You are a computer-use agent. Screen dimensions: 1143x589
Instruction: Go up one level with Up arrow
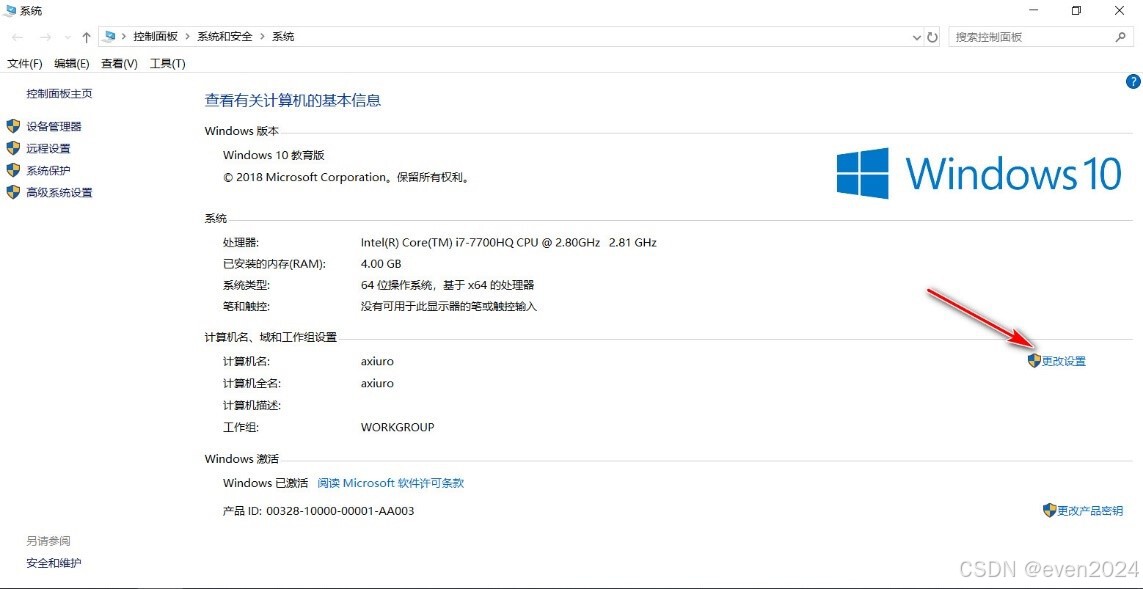[86, 37]
